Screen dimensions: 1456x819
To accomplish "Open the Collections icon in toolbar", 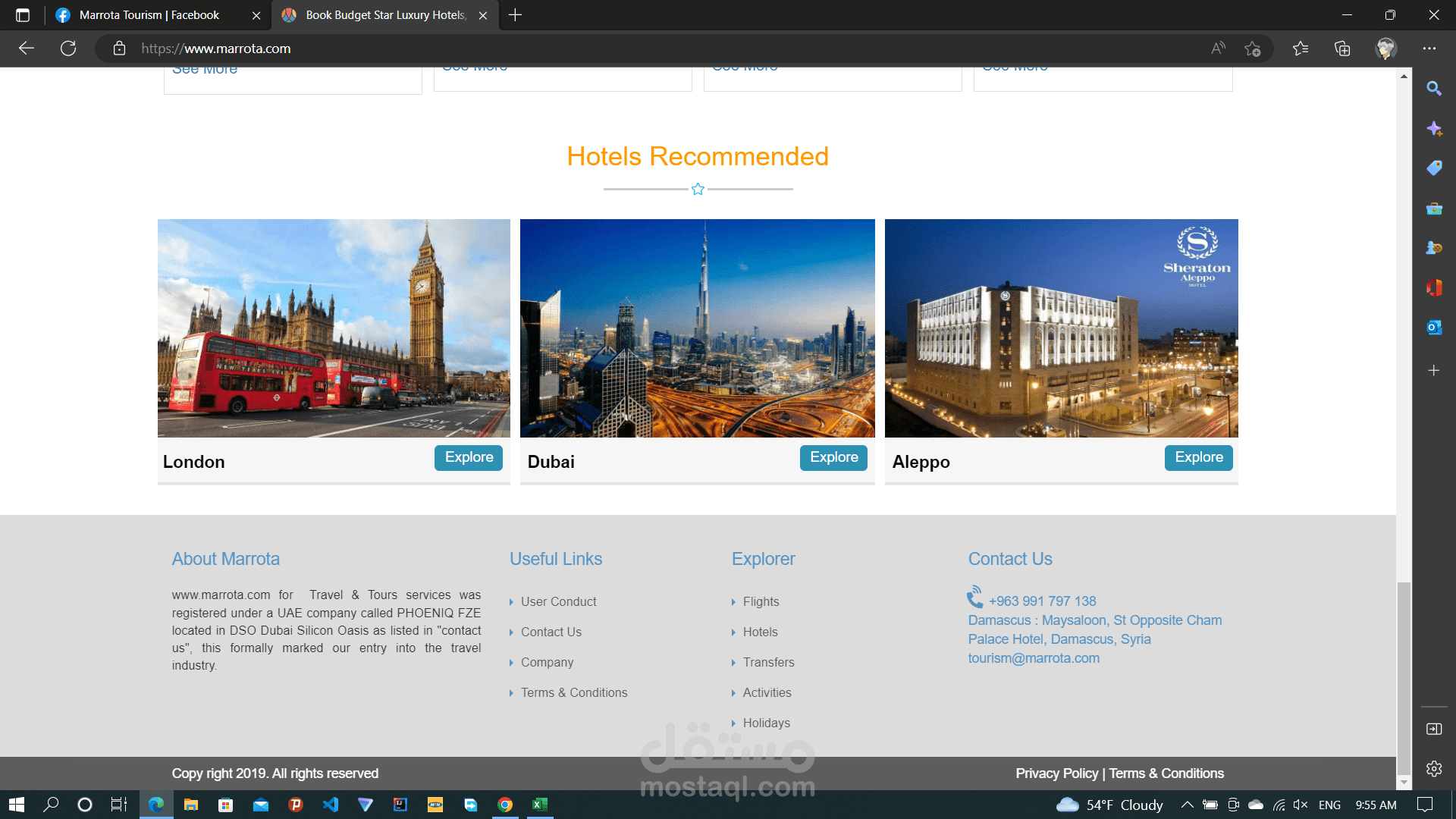I will pyautogui.click(x=1342, y=49).
